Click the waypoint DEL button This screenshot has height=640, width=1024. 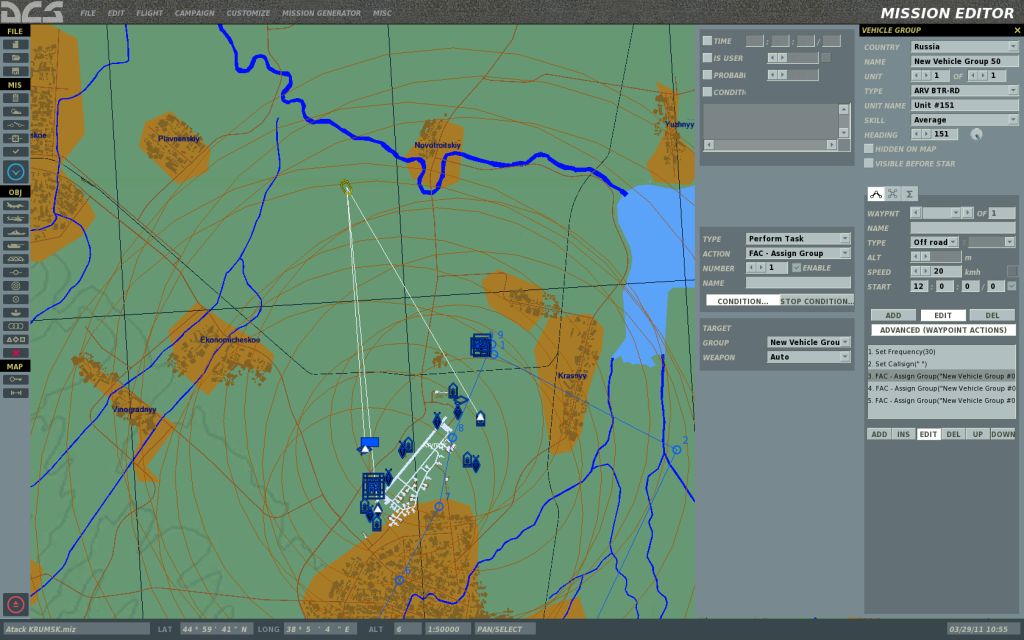(992, 315)
